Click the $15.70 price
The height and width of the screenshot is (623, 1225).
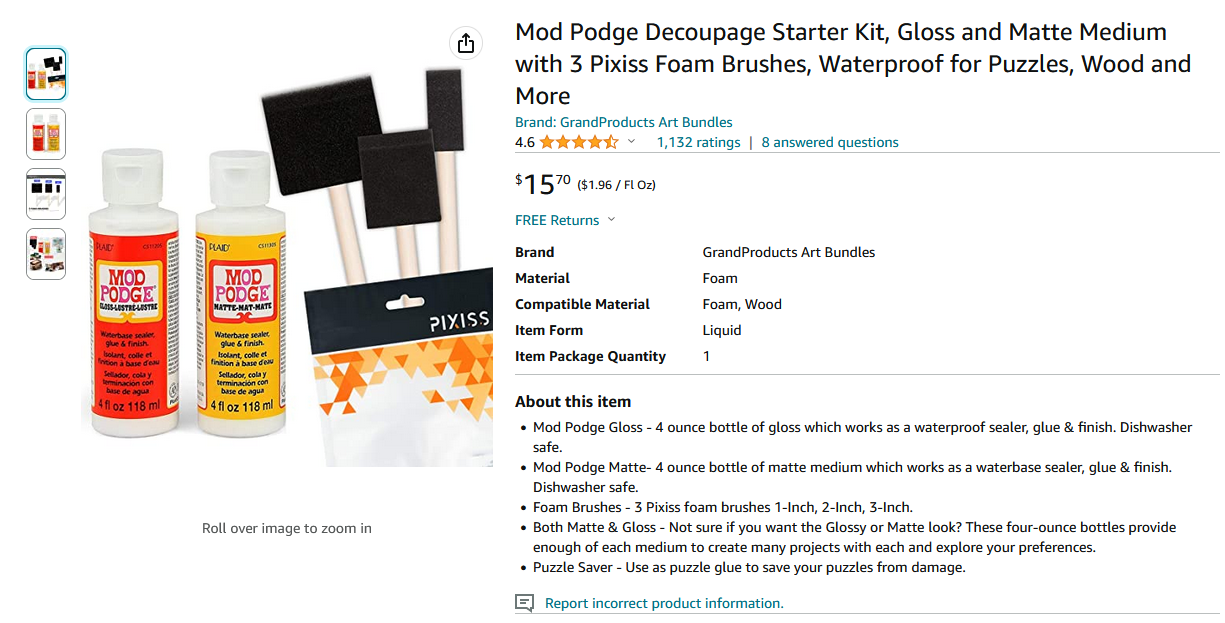543,184
